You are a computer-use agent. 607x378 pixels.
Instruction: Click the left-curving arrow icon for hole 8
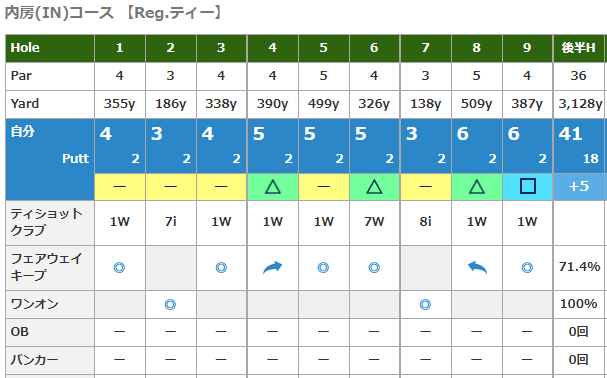(477, 267)
